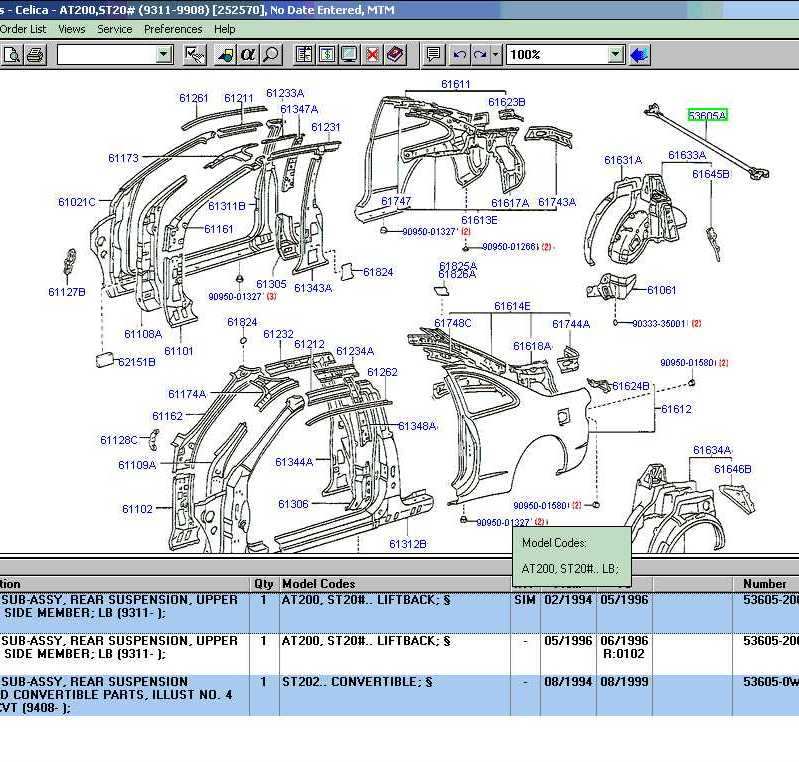This screenshot has width=799, height=762.
Task: Click part callout 61611 in diagram
Action: (456, 84)
